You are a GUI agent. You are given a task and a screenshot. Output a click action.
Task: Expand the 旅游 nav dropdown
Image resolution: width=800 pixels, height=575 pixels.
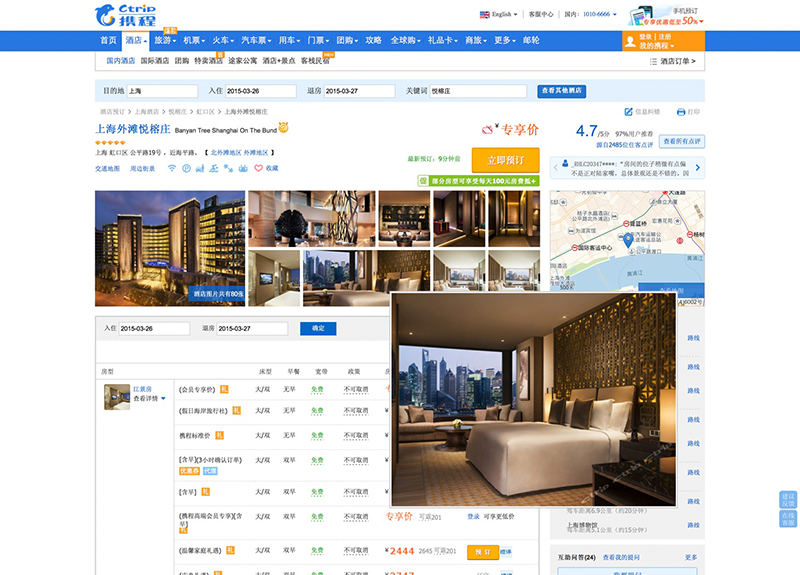point(165,40)
